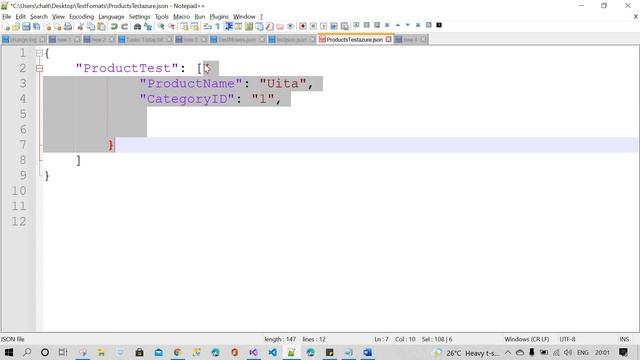Viewport: 640px width, 360px height.
Task: Open Microsoft Word from the taskbar
Action: click(367, 352)
